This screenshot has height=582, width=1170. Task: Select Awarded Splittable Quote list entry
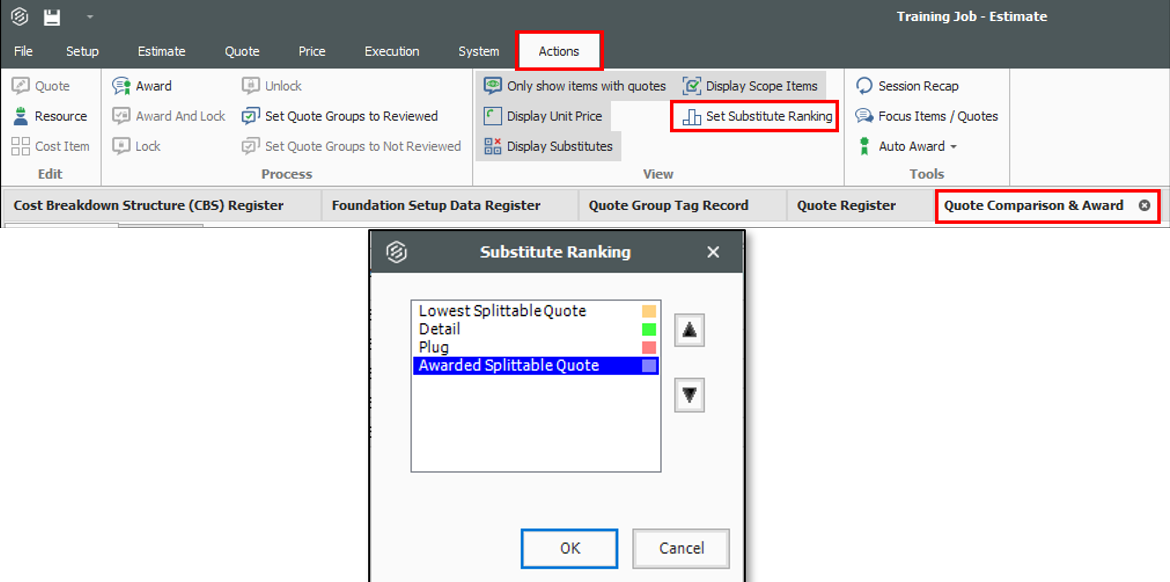(x=536, y=366)
